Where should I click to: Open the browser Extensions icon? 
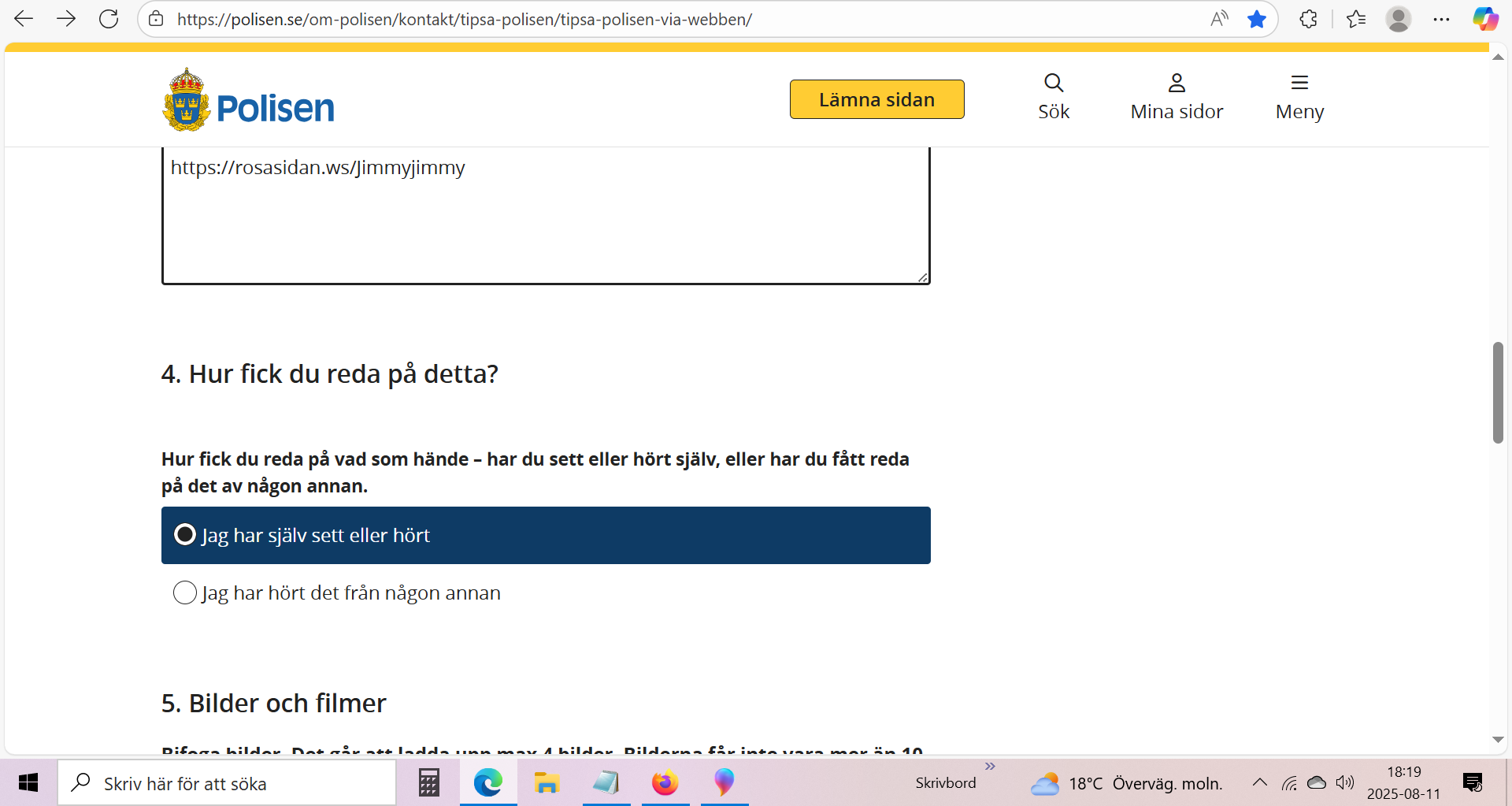point(1308,19)
